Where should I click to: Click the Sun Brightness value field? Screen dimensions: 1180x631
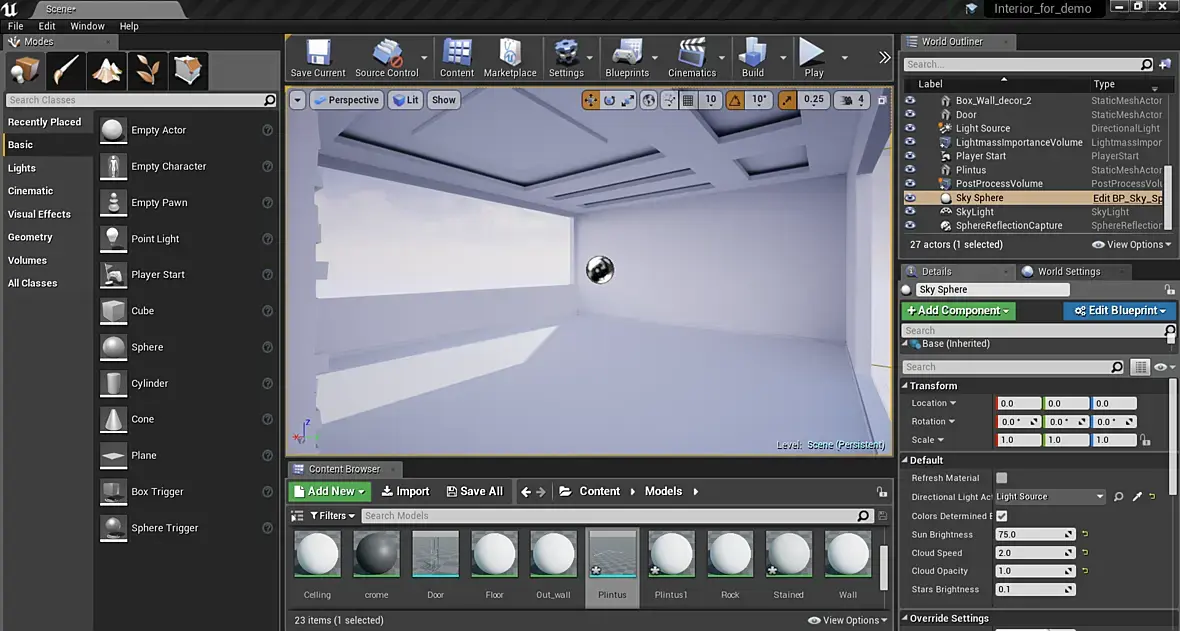click(1035, 535)
